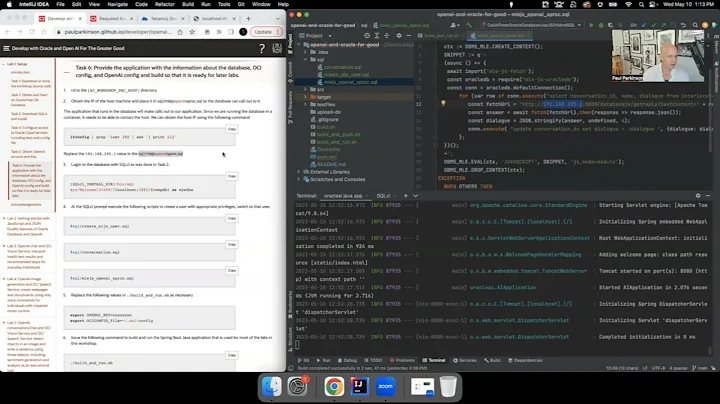The width and height of the screenshot is (720, 404).
Task: Go to Chrome's home page icon
Action: coord(44,32)
